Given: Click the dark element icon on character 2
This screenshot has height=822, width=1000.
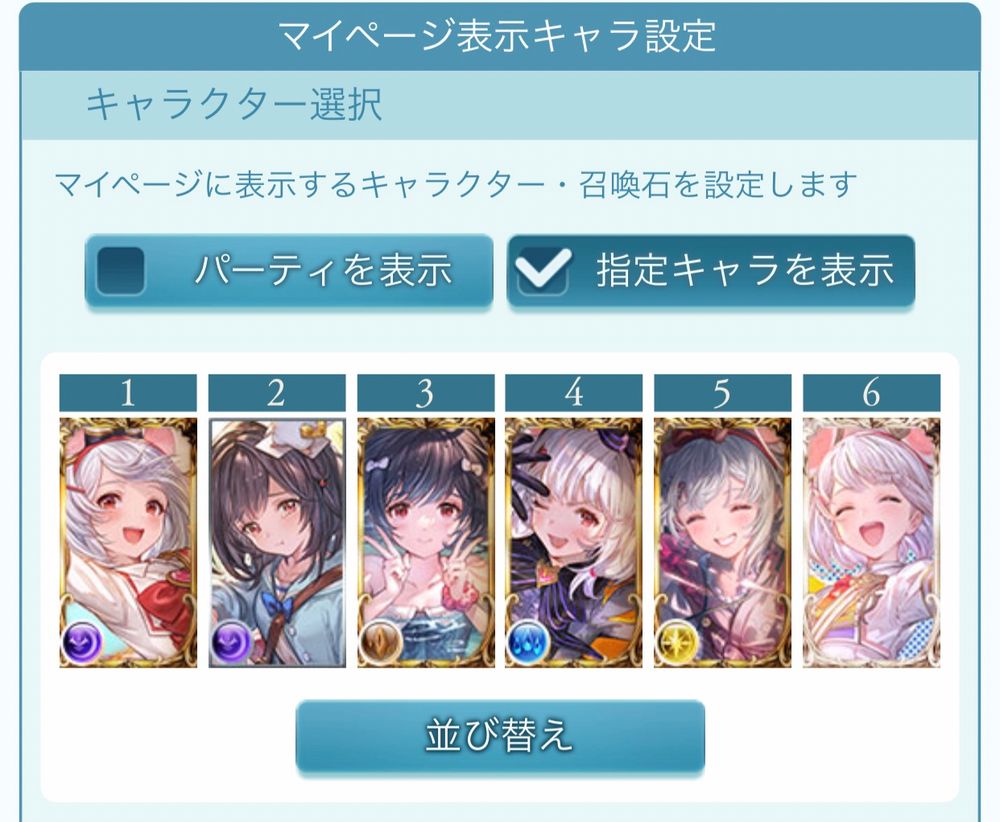Looking at the screenshot, I should click(x=230, y=643).
